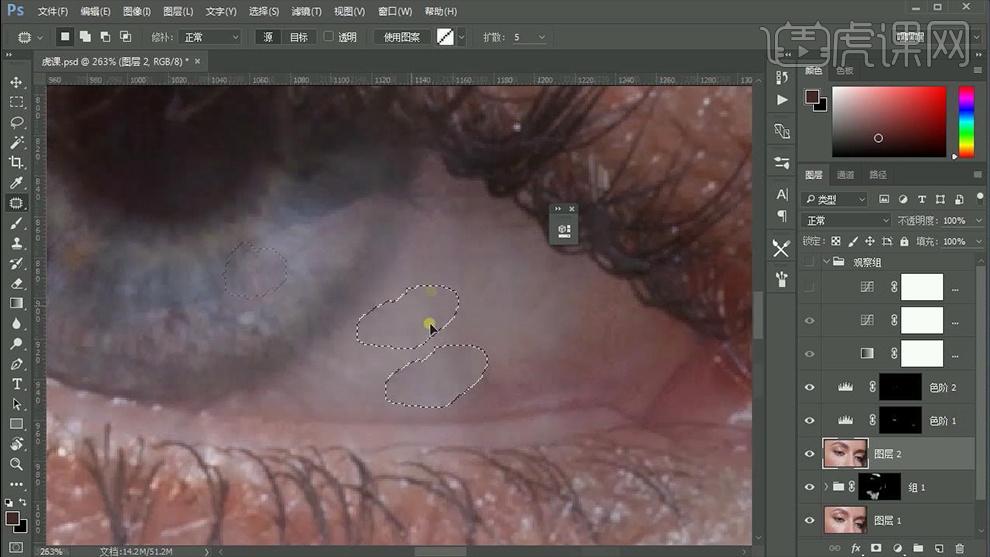Select the Crop tool in toolbar
The image size is (990, 557).
tap(17, 162)
